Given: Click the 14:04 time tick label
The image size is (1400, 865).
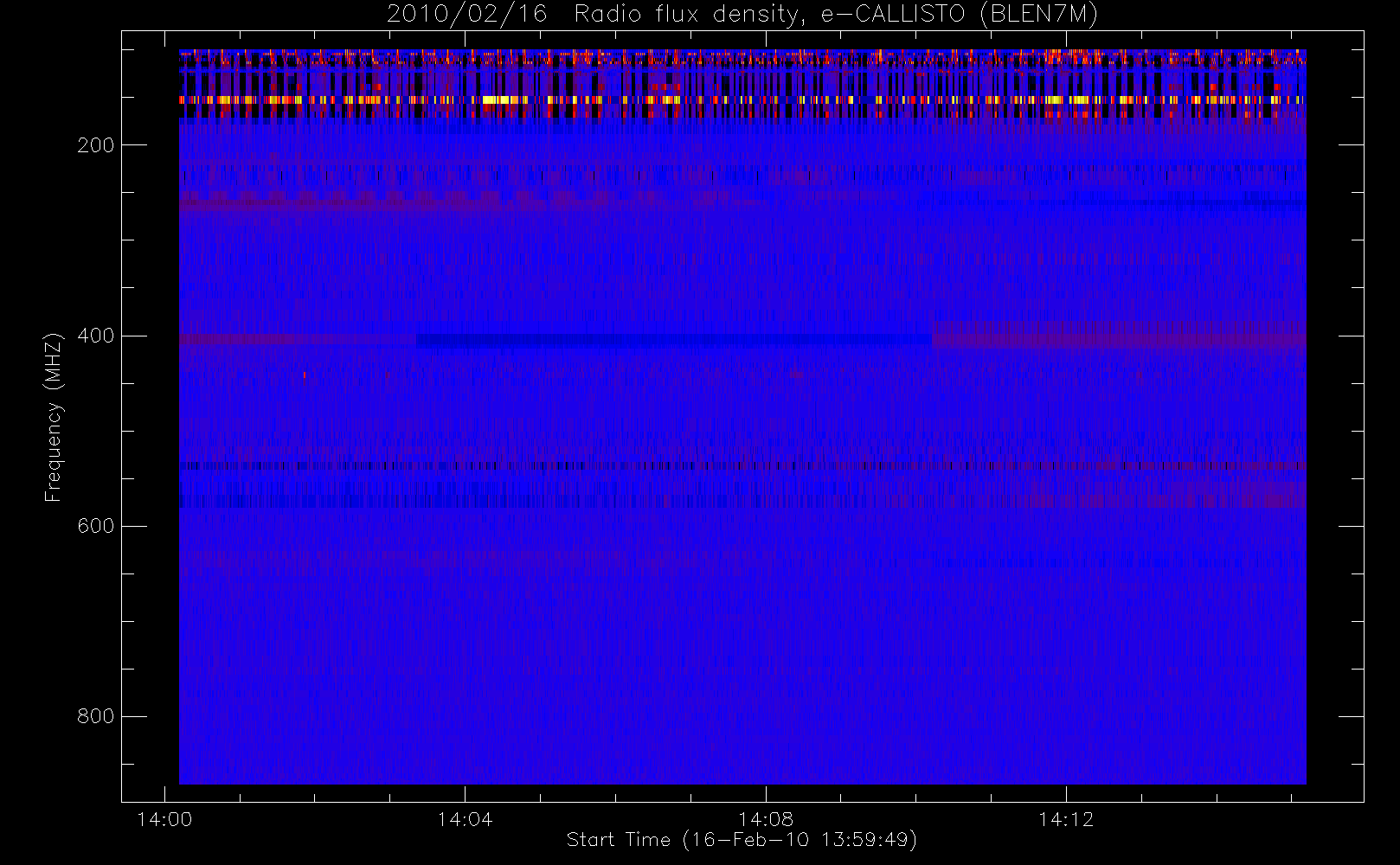Looking at the screenshot, I should (x=465, y=819).
